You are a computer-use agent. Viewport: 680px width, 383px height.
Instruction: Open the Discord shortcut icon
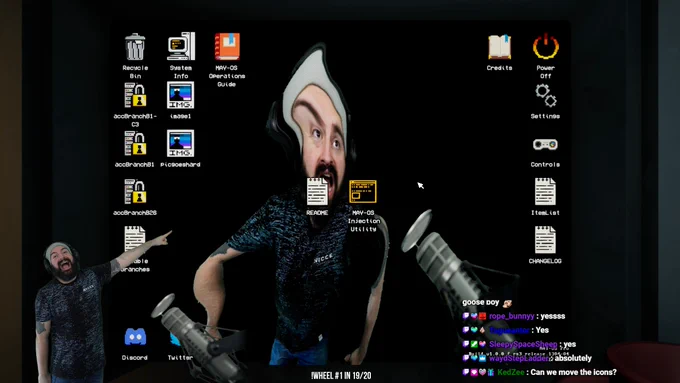click(135, 337)
